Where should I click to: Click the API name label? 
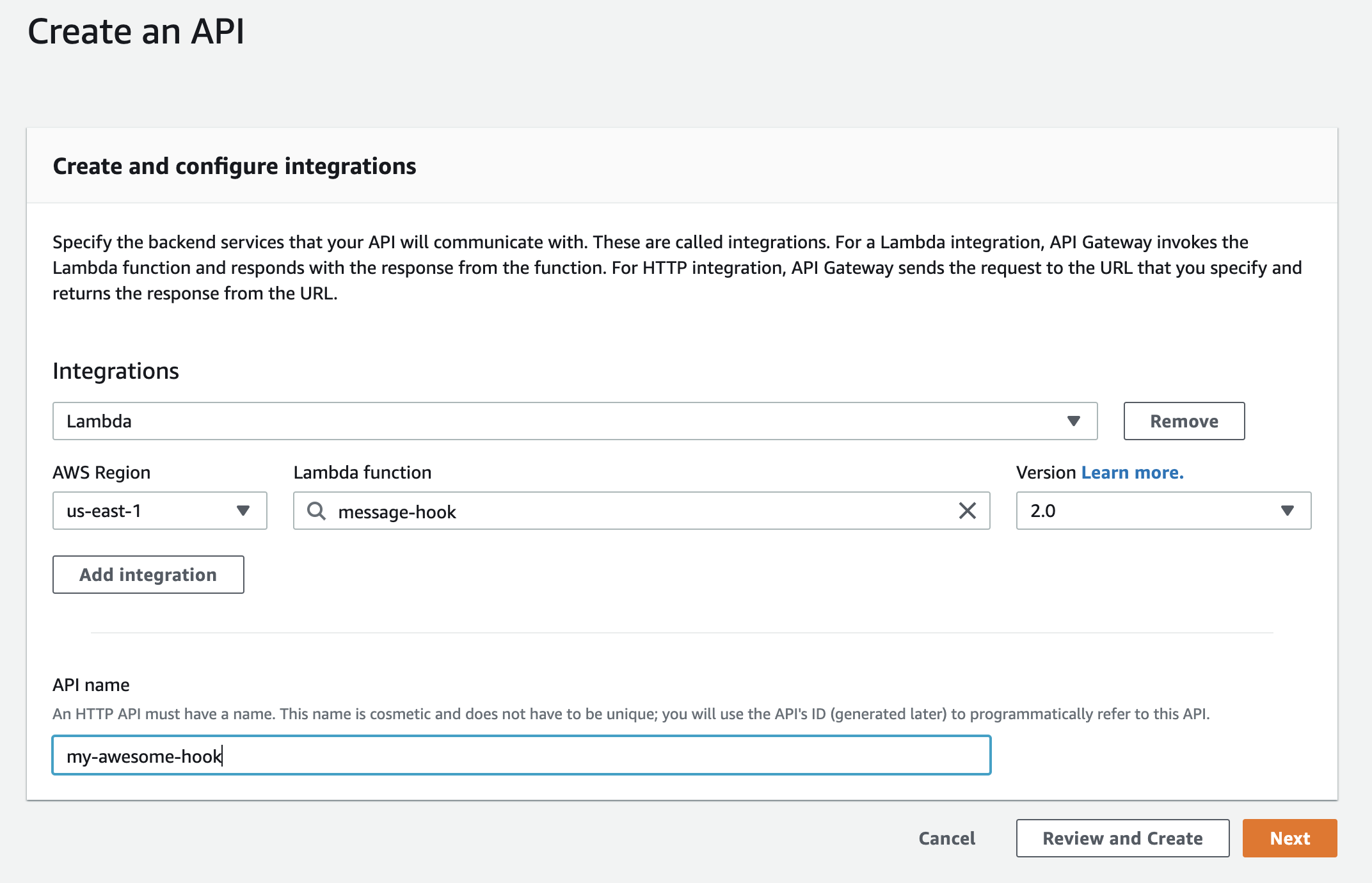[91, 685]
